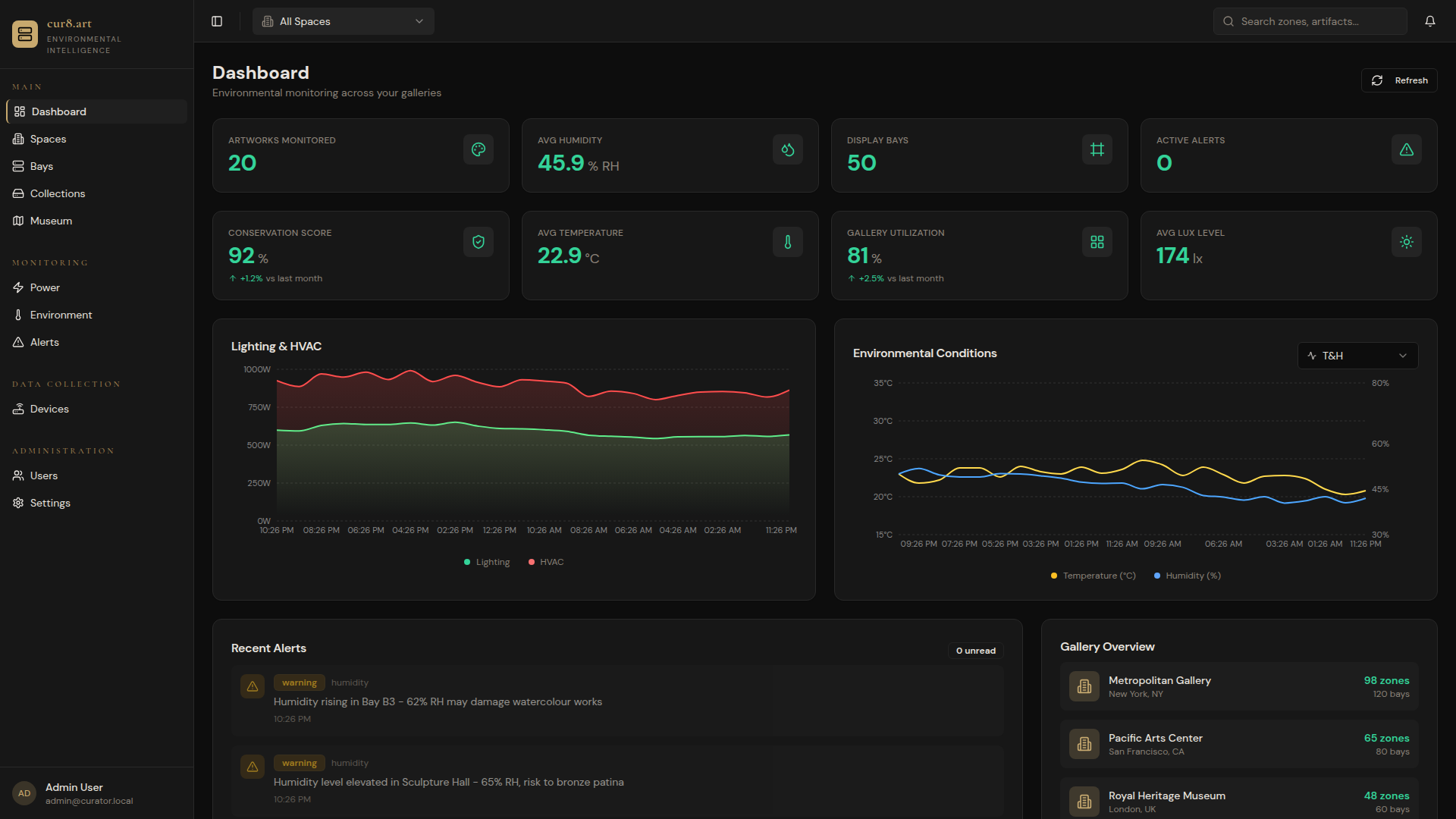The width and height of the screenshot is (1456, 819).
Task: Collapse the sidebar using the panel toggle
Action: point(217,21)
